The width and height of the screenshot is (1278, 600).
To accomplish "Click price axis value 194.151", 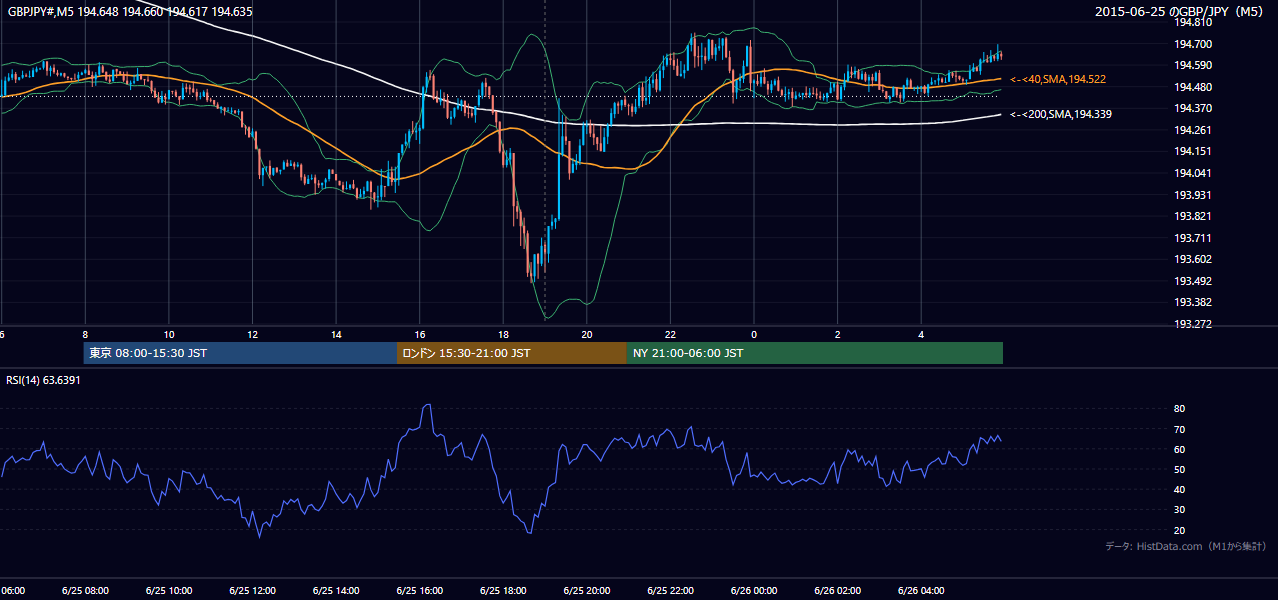I will click(1193, 152).
